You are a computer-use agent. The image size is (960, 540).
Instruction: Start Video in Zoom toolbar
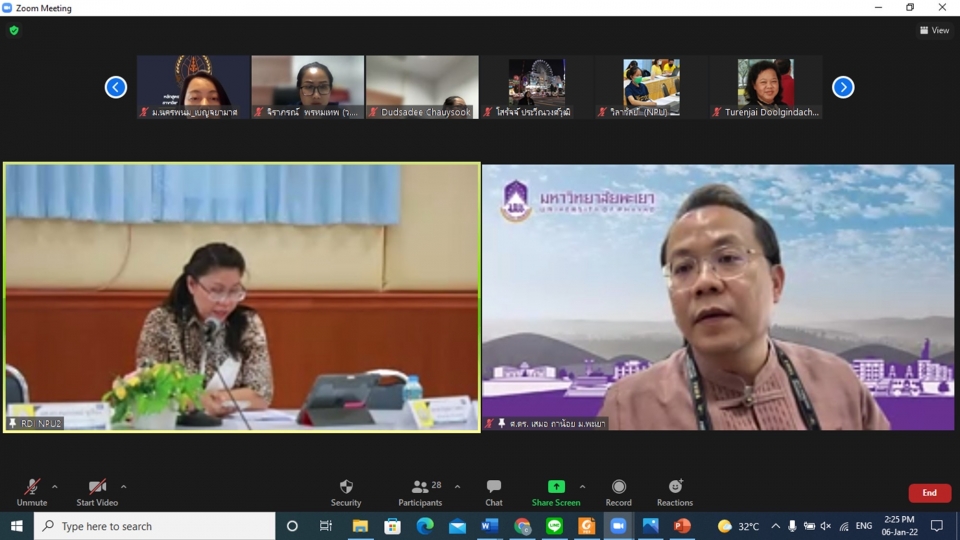pos(97,492)
